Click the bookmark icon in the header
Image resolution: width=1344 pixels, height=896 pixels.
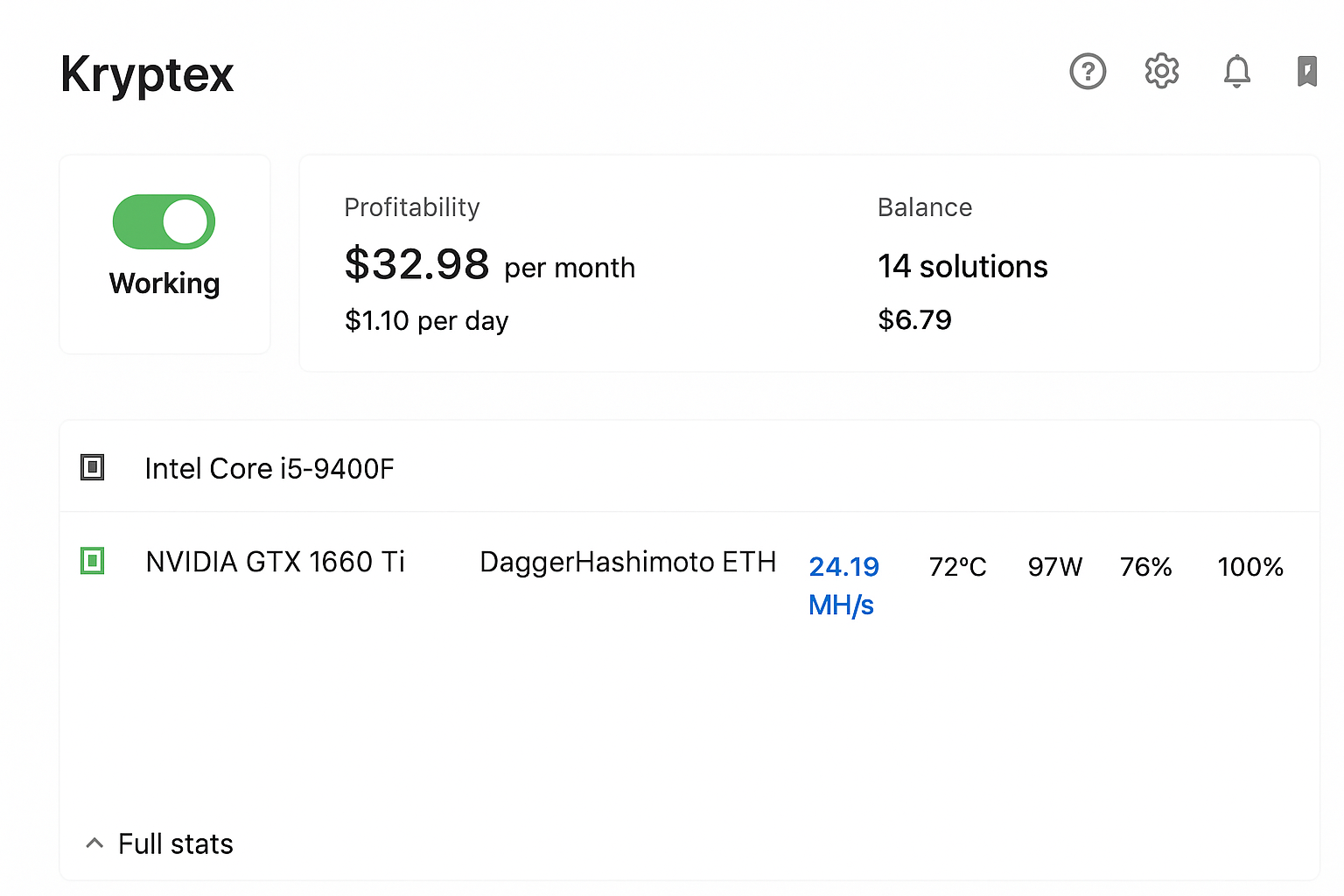coord(1307,71)
